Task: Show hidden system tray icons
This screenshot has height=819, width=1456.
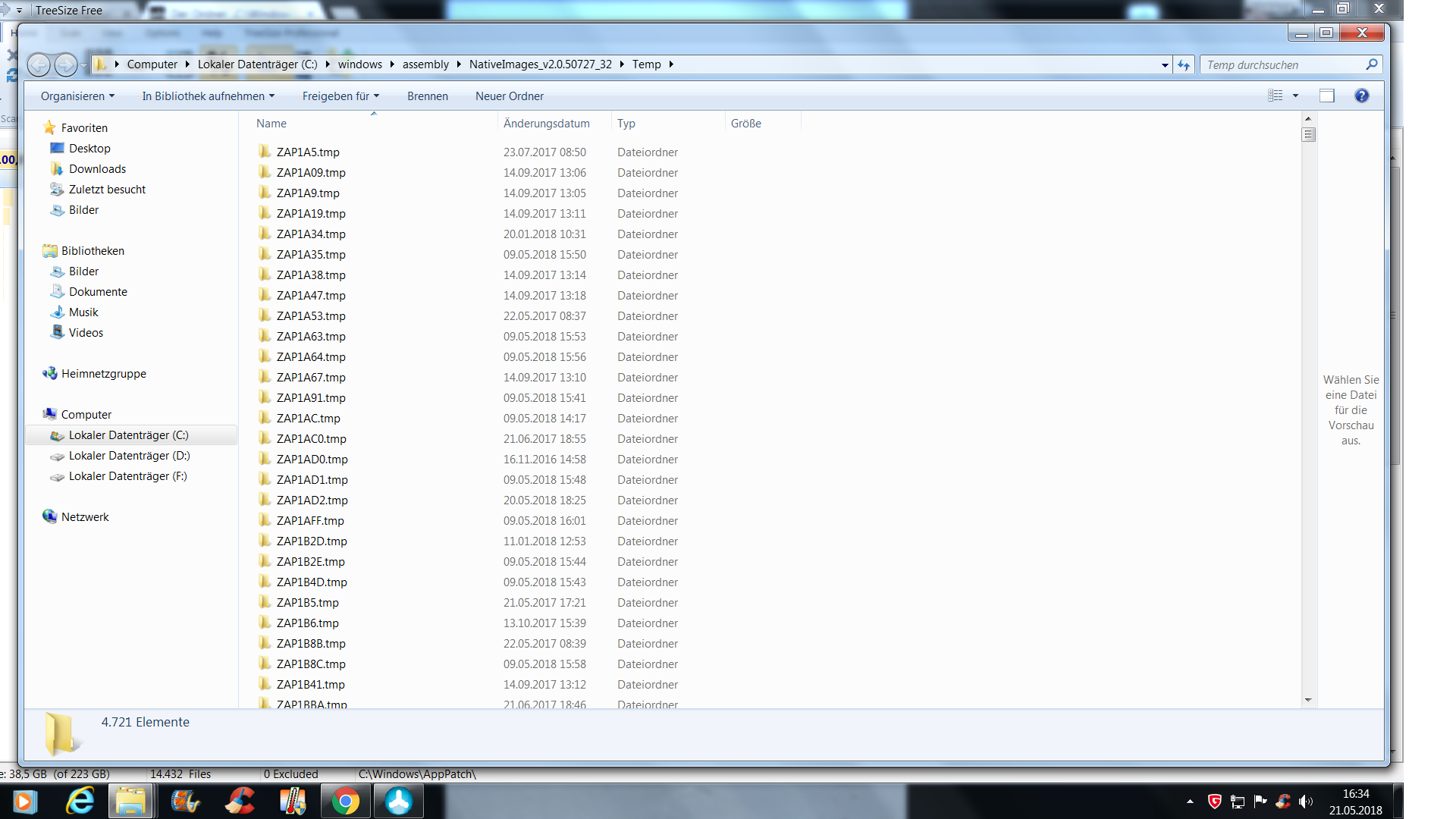Action: click(1190, 801)
